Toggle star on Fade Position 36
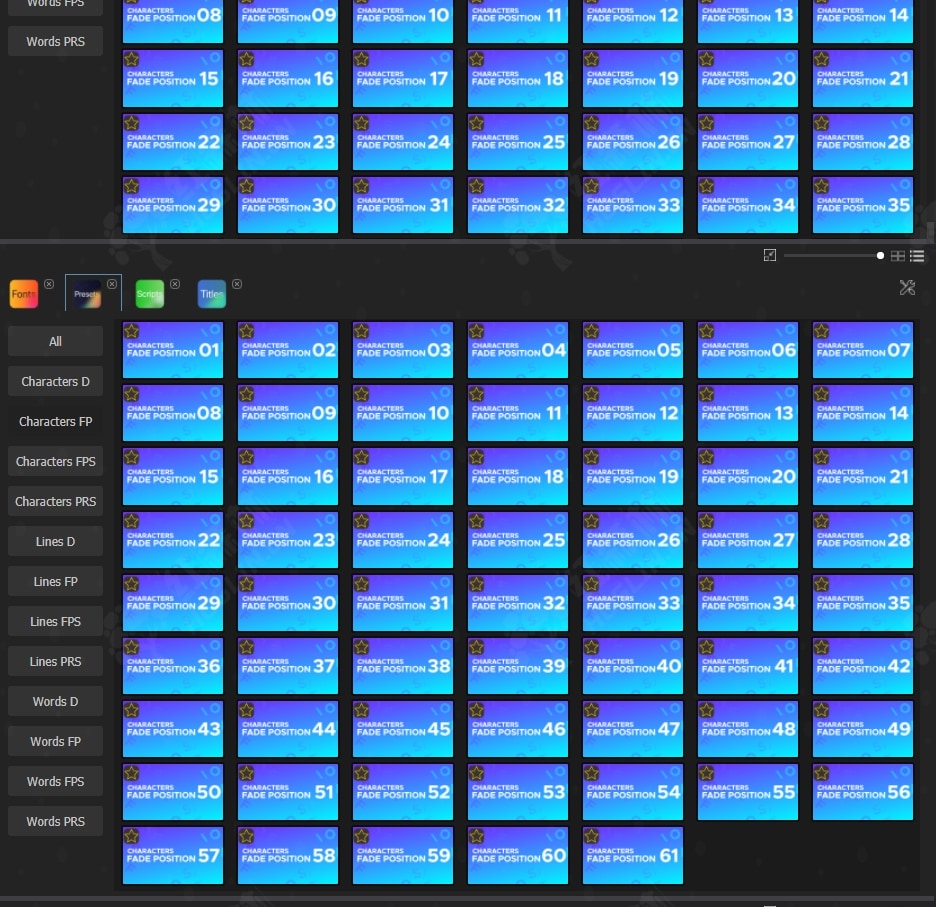The height and width of the screenshot is (907, 936). tap(131, 647)
